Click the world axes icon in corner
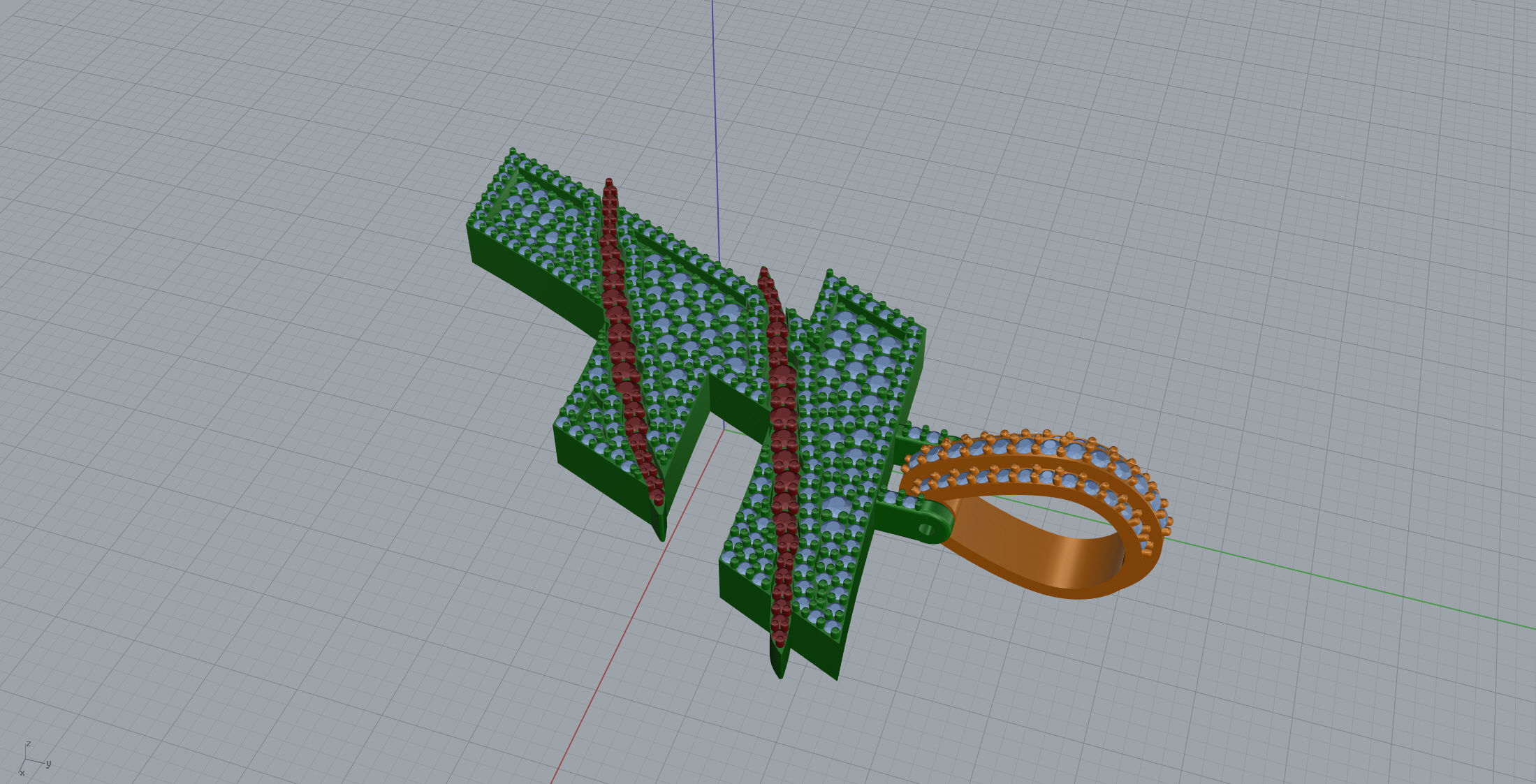 click(34, 760)
